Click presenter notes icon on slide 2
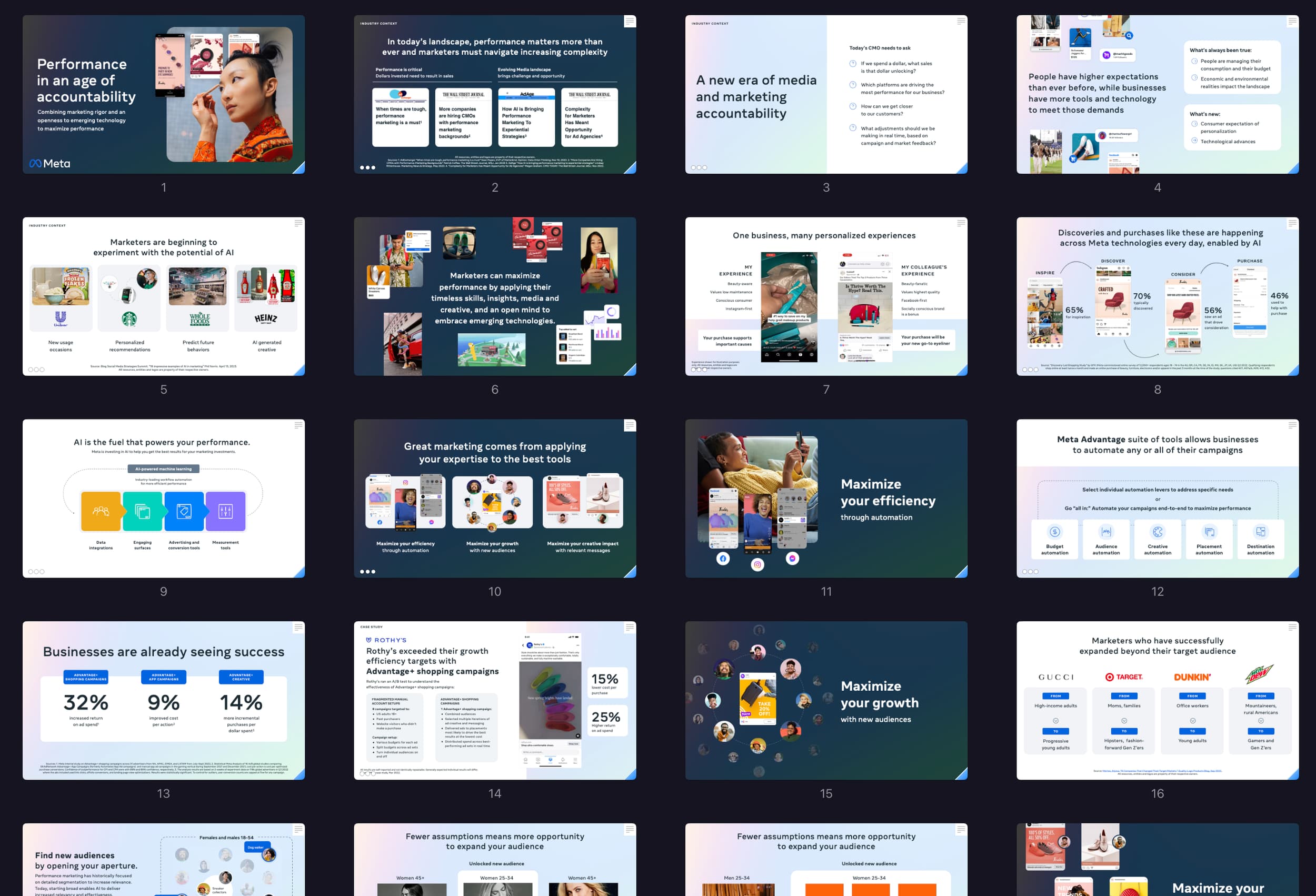This screenshot has width=1316, height=896. click(629, 22)
